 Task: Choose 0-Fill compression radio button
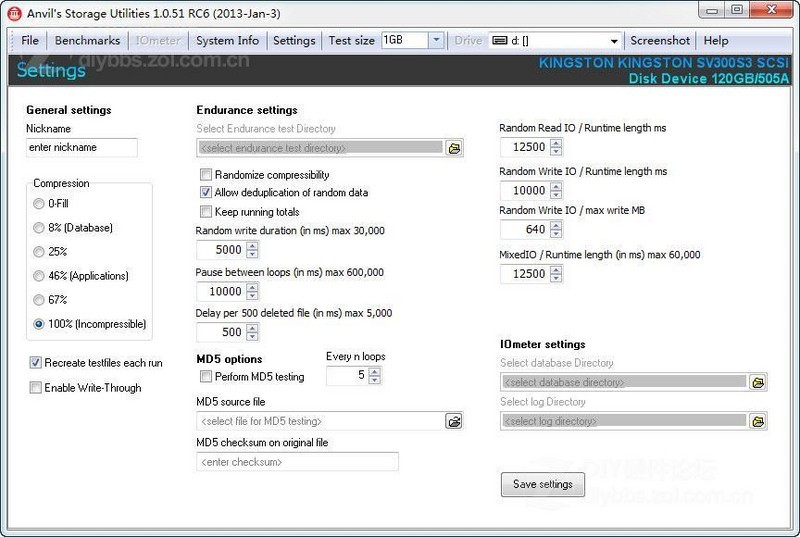click(x=40, y=204)
